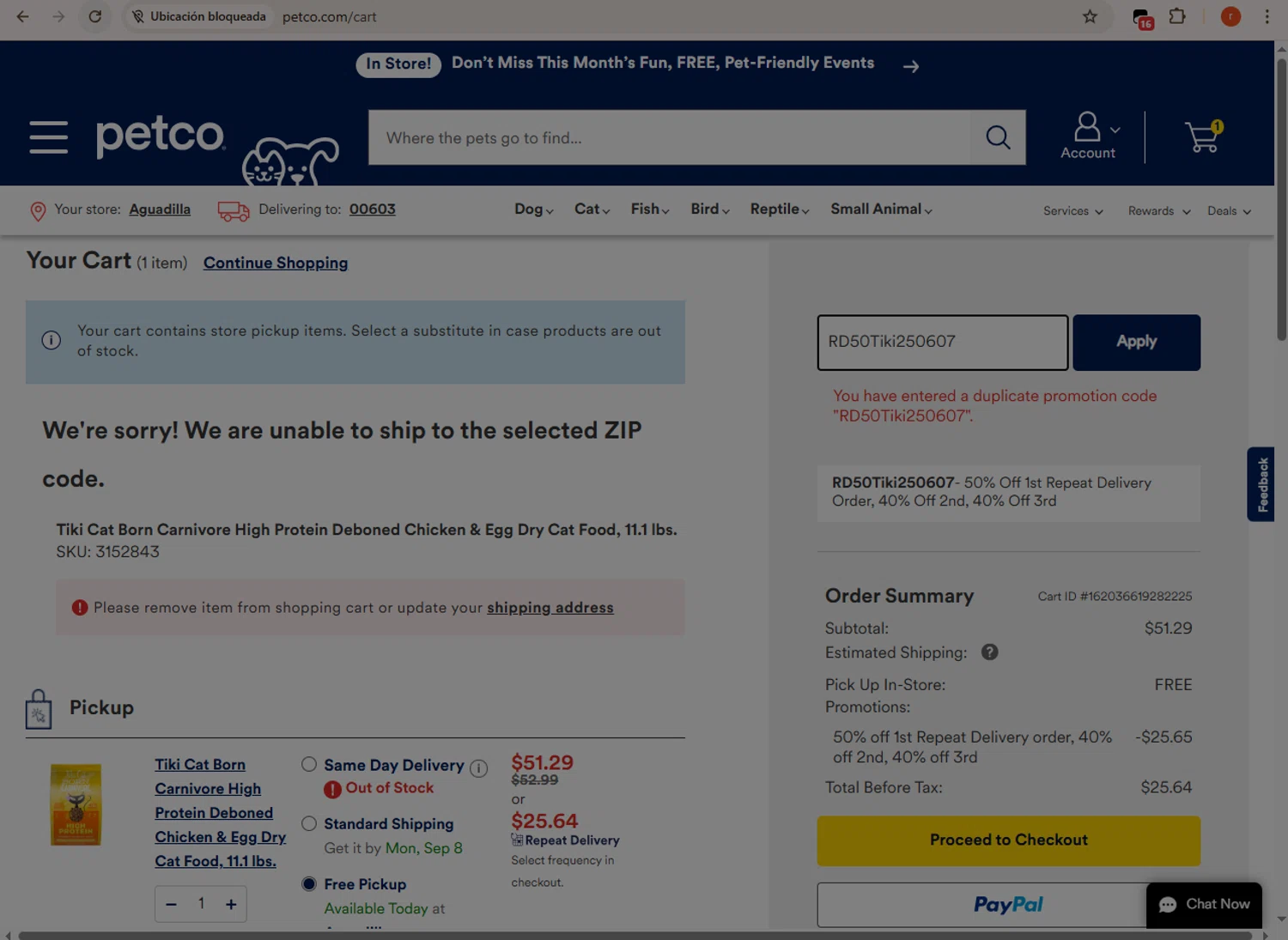Click the In Store! badge
1288x940 pixels.
(398, 64)
